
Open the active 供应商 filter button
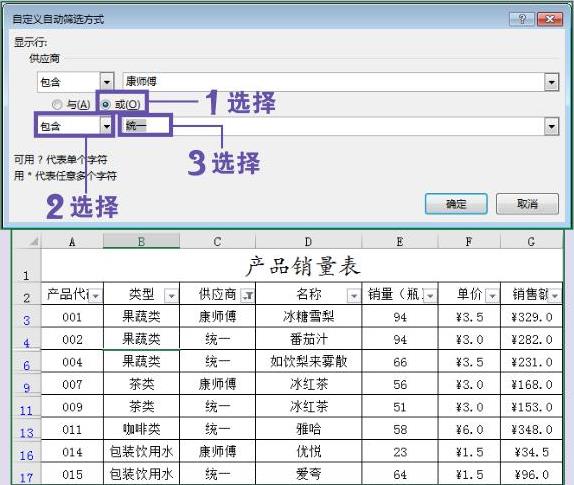coord(247,295)
